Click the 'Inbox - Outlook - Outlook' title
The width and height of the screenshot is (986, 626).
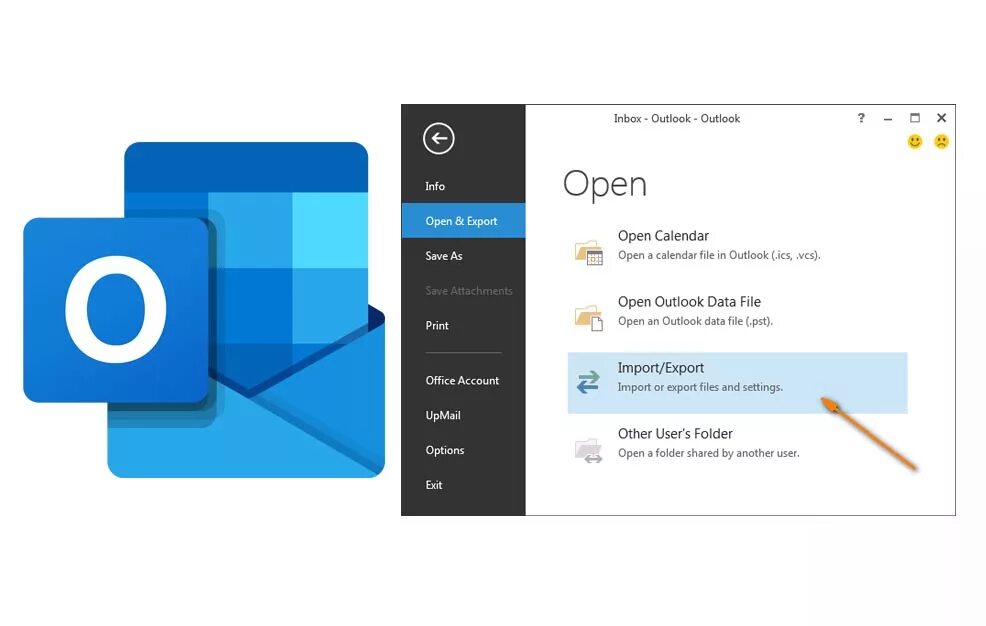[677, 119]
